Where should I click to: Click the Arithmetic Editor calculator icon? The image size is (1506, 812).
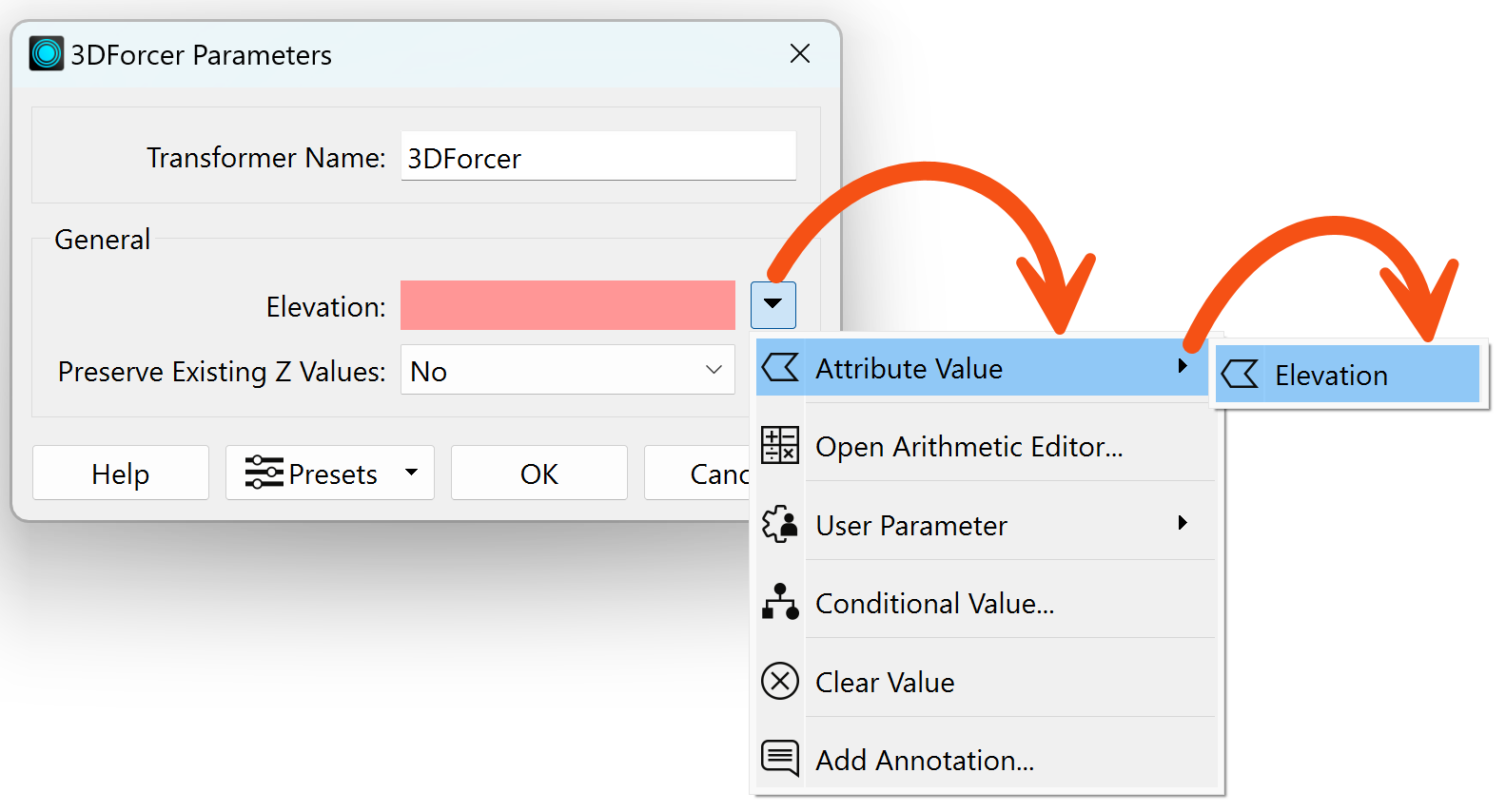tap(780, 445)
